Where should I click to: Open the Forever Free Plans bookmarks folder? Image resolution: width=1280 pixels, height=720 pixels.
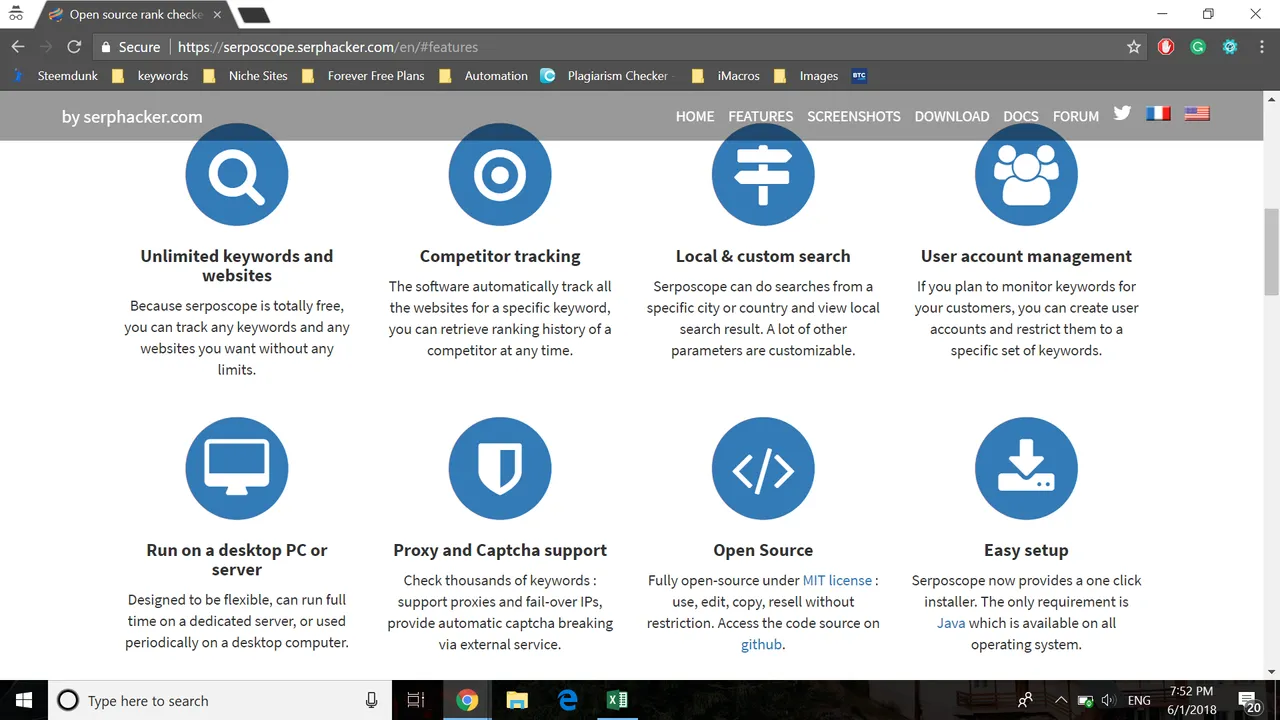coord(363,75)
